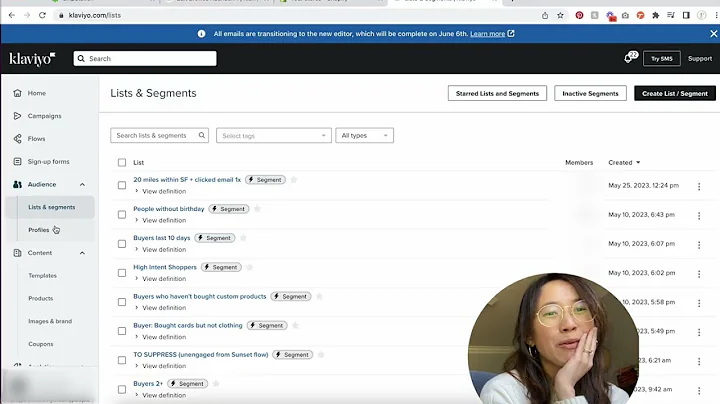Open the browser extensions puzzle icon
The height and width of the screenshot is (404, 720).
tap(656, 15)
